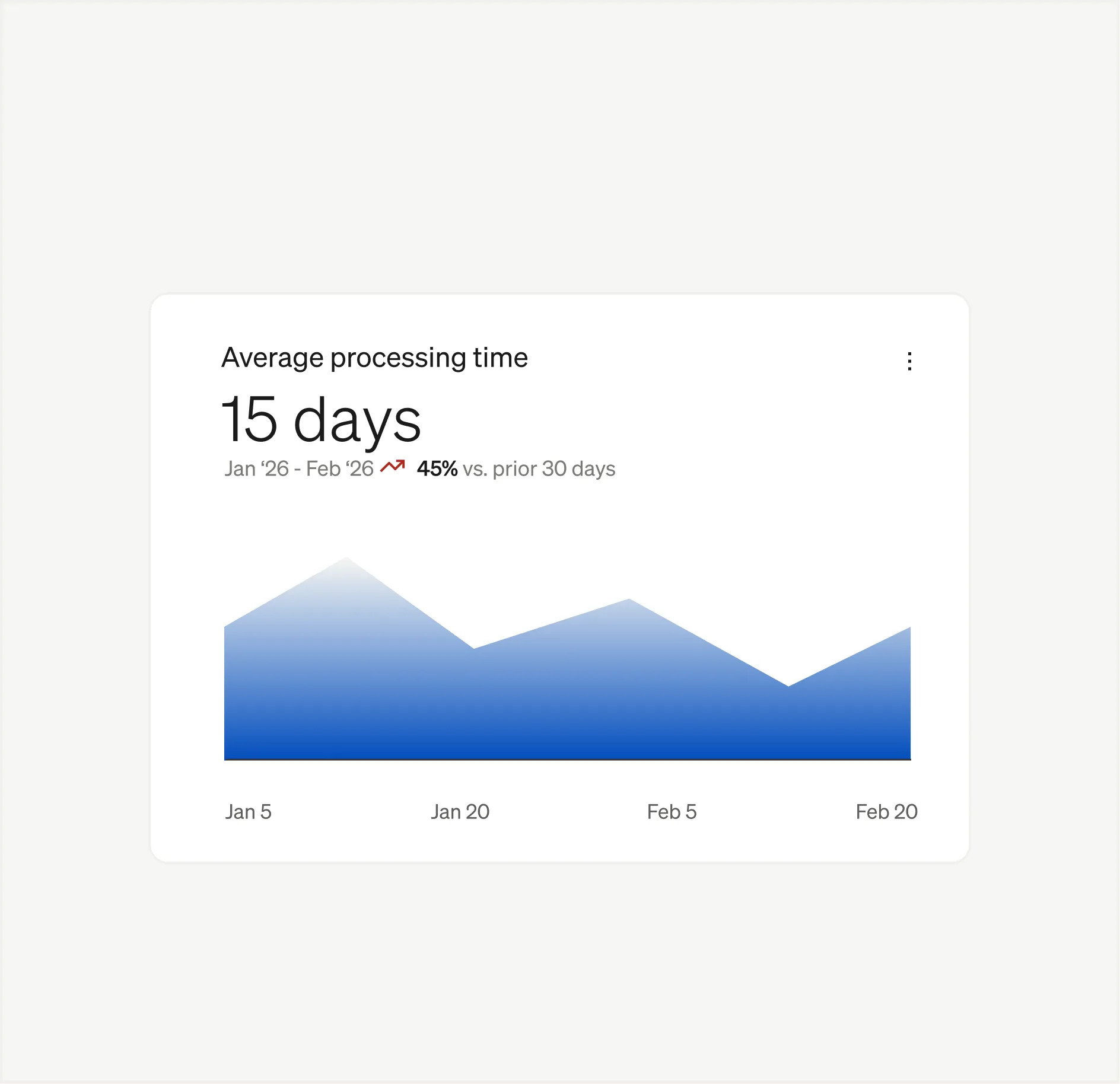
Task: Open the Average processing time title
Action: (x=375, y=358)
